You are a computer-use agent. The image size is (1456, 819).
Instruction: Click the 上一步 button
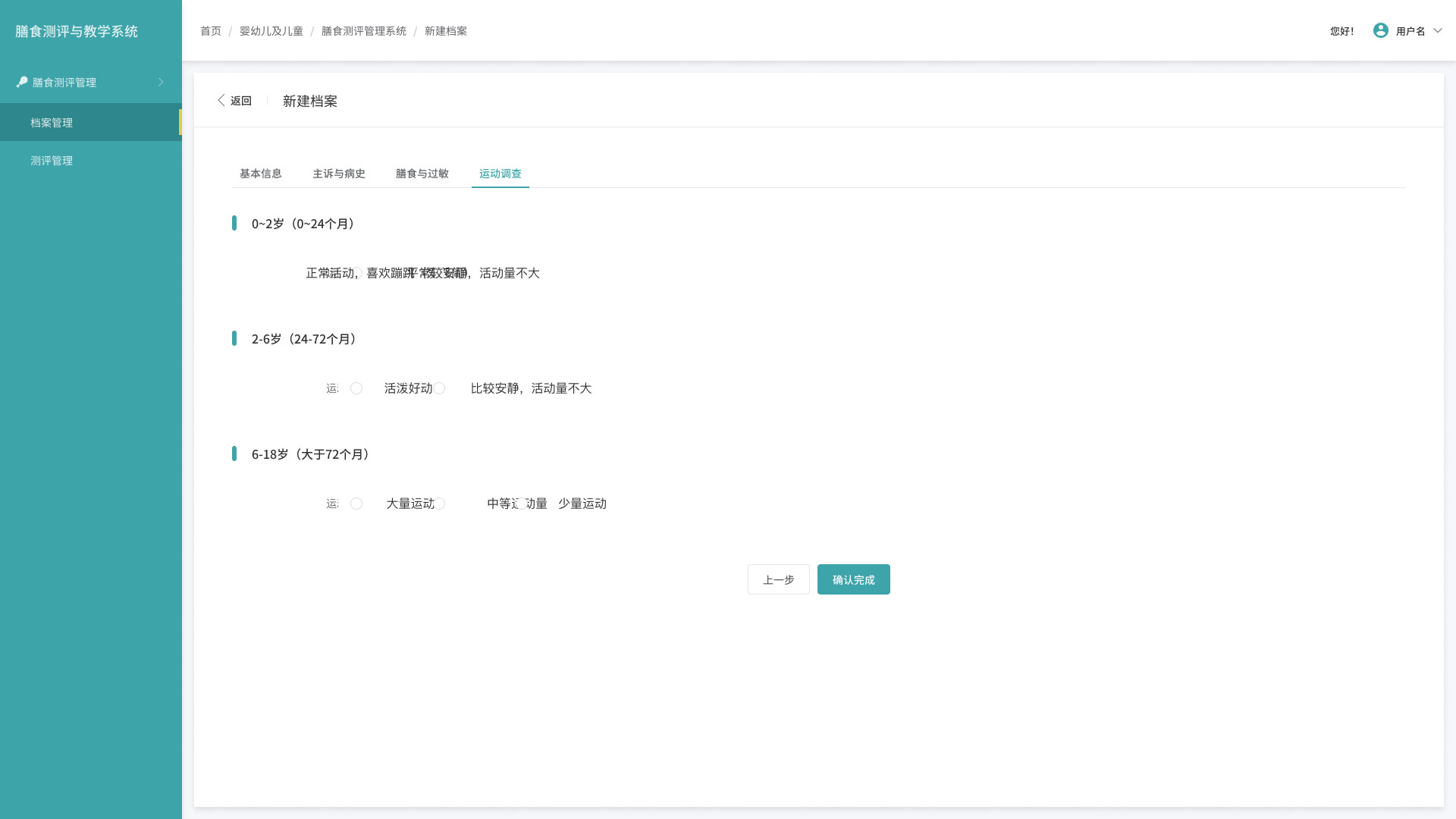tap(779, 579)
